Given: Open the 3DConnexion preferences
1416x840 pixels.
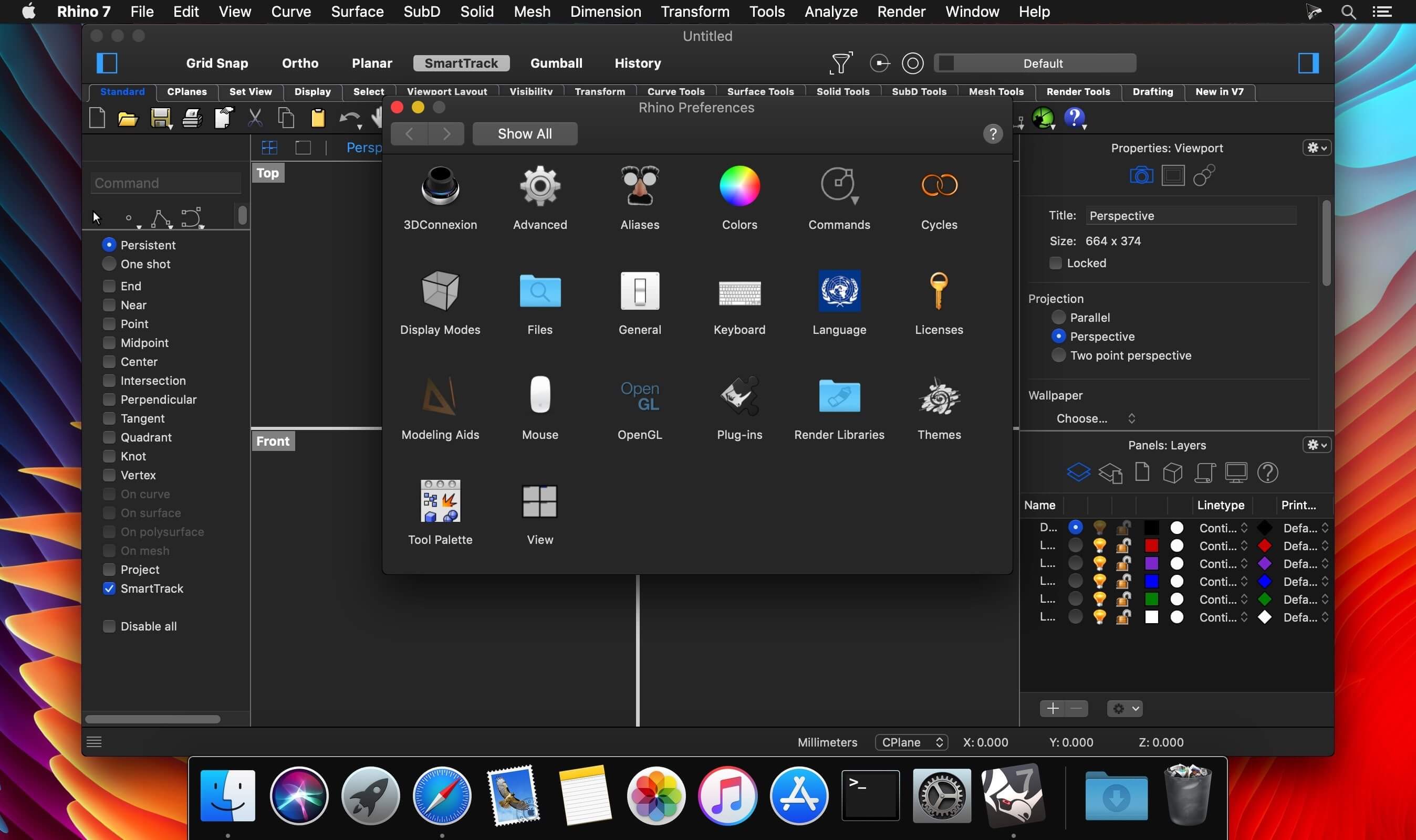Looking at the screenshot, I should 440,198.
